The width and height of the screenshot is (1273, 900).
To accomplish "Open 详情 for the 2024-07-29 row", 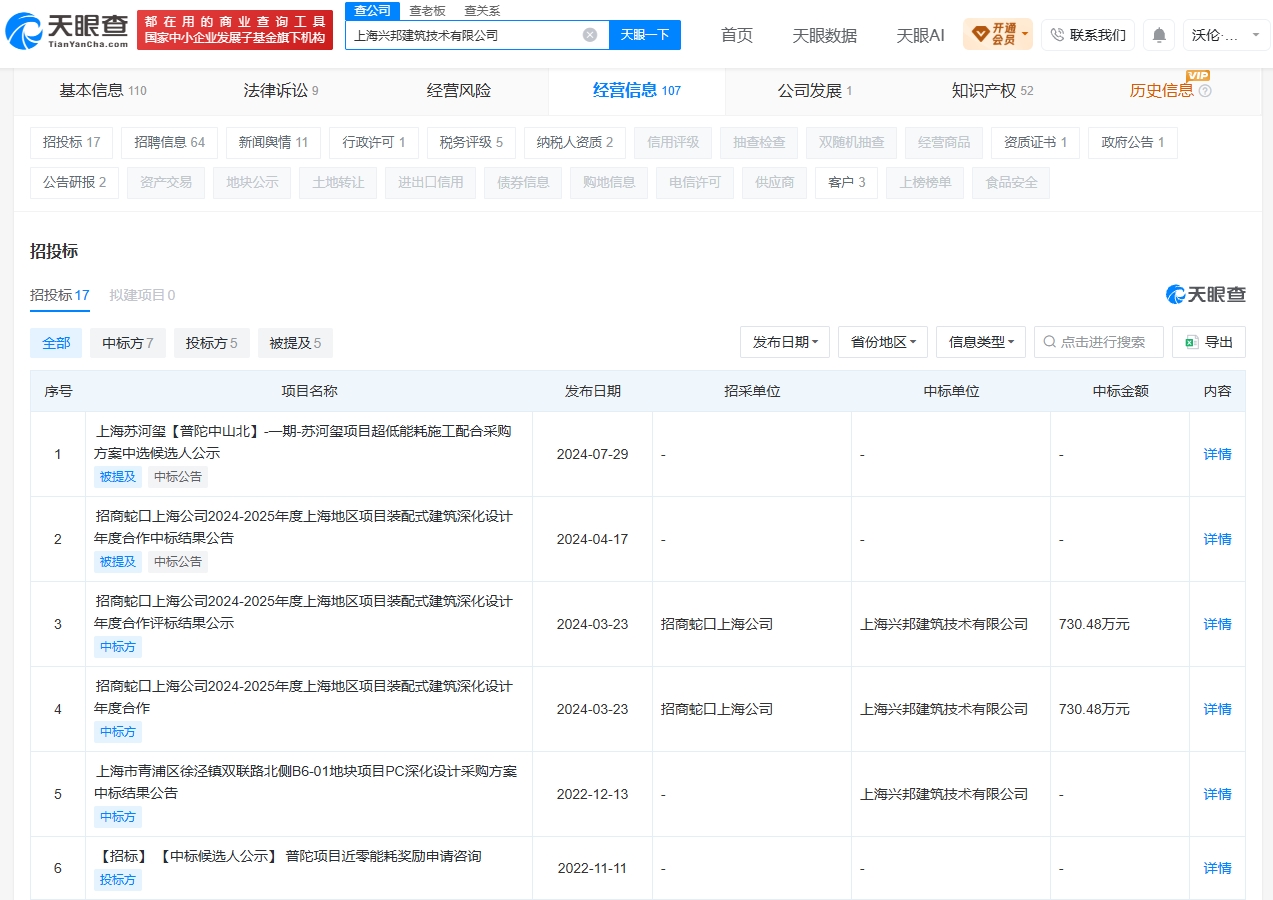I will 1217,454.
